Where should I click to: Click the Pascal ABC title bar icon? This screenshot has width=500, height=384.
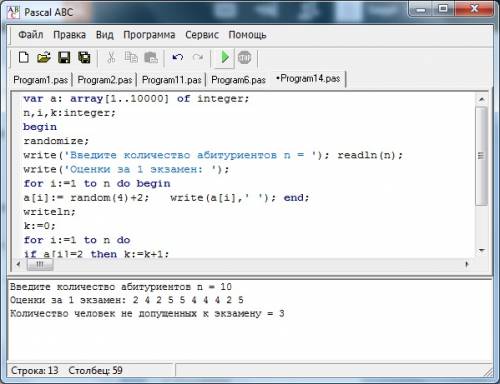[13, 12]
